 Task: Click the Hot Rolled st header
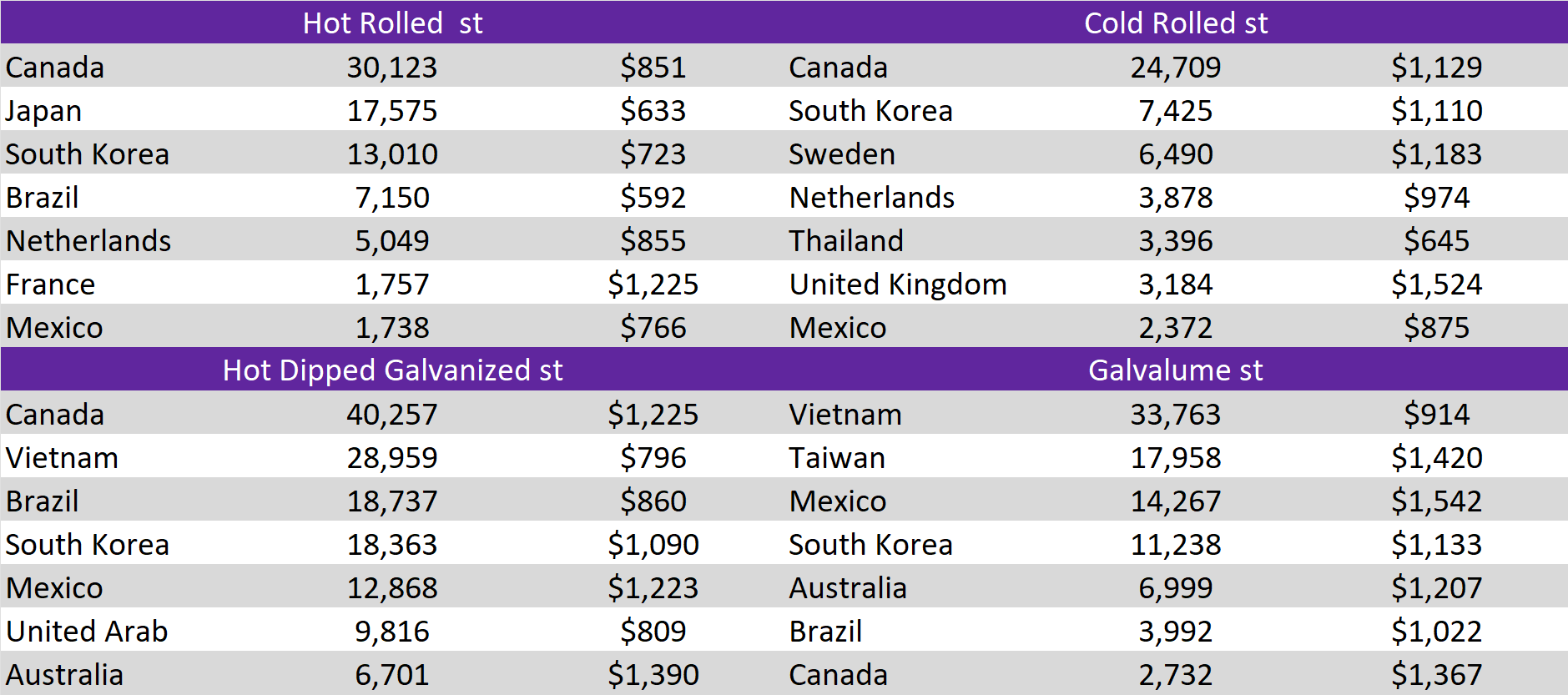click(x=392, y=23)
